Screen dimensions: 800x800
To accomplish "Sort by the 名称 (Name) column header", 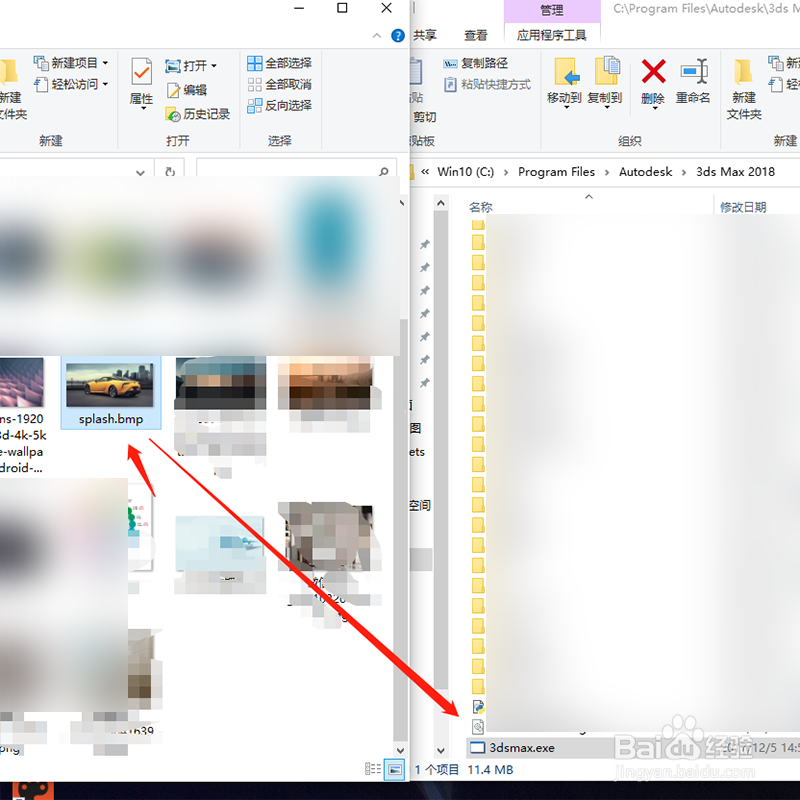I will click(x=481, y=207).
